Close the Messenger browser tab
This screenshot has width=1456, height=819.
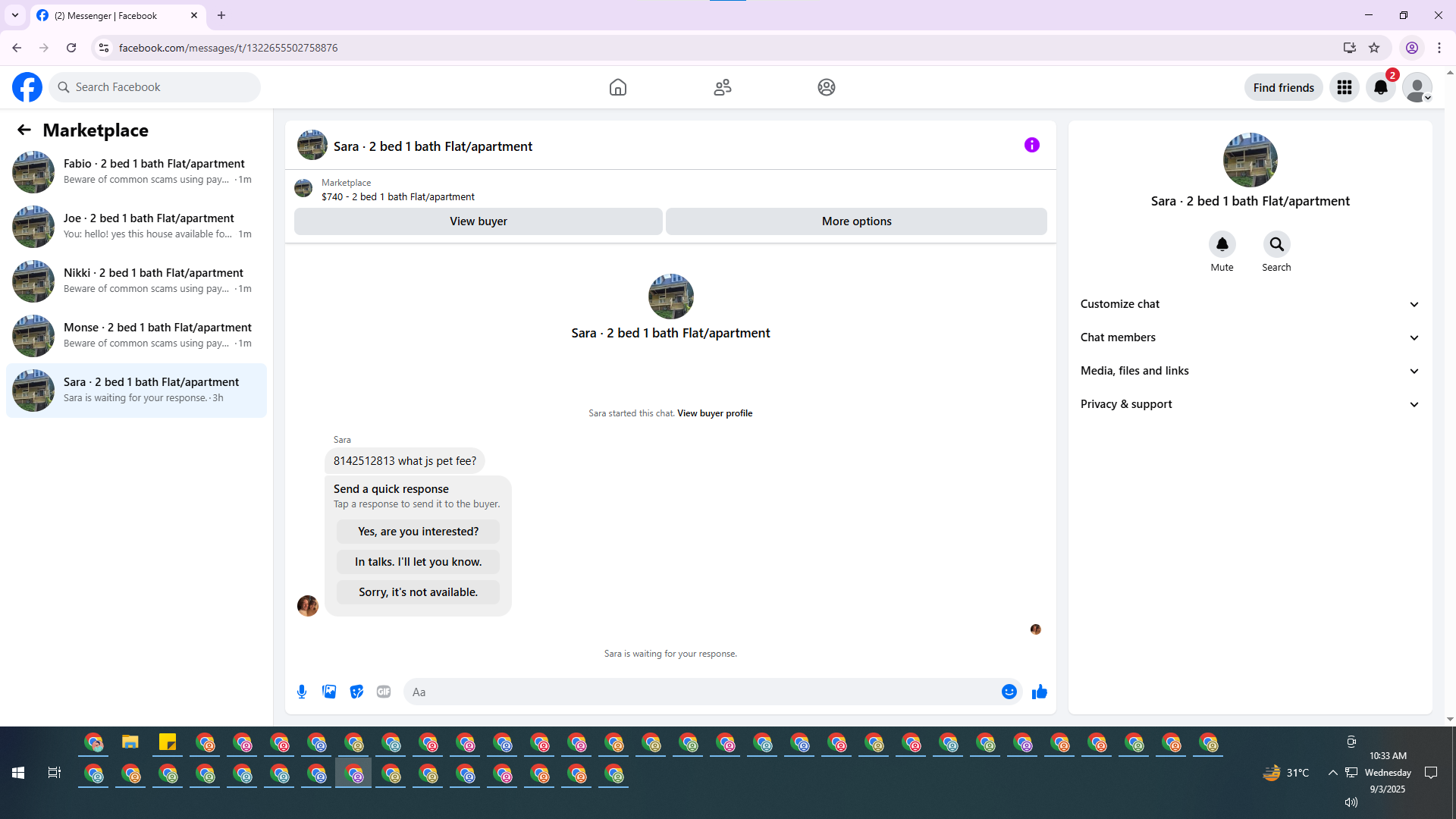pyautogui.click(x=194, y=15)
